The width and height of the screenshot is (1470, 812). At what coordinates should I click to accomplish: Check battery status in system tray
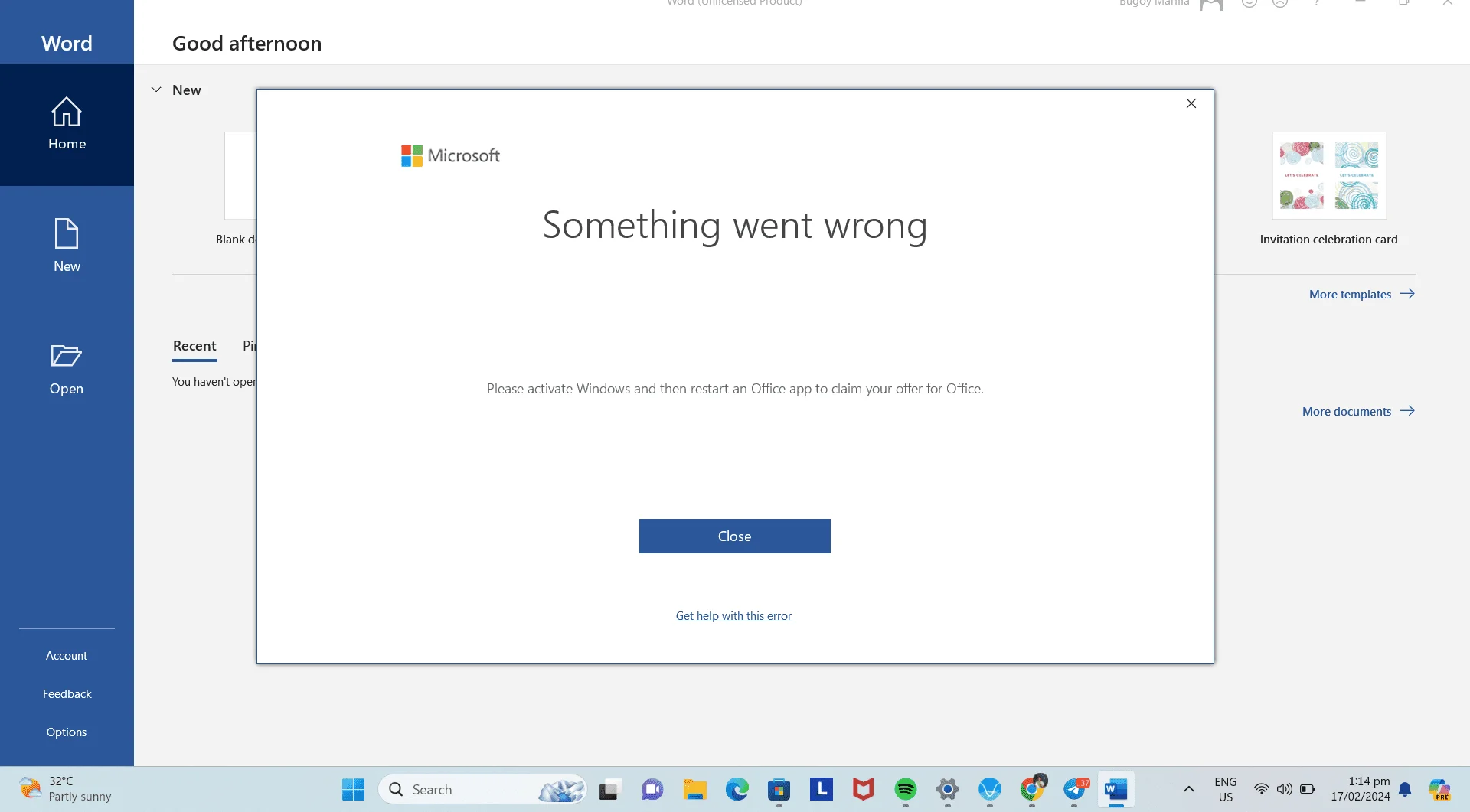(x=1308, y=789)
